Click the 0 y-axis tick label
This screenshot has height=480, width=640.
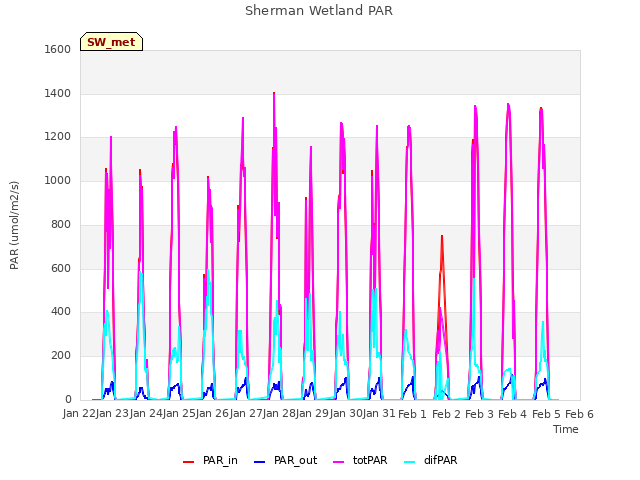[68, 400]
